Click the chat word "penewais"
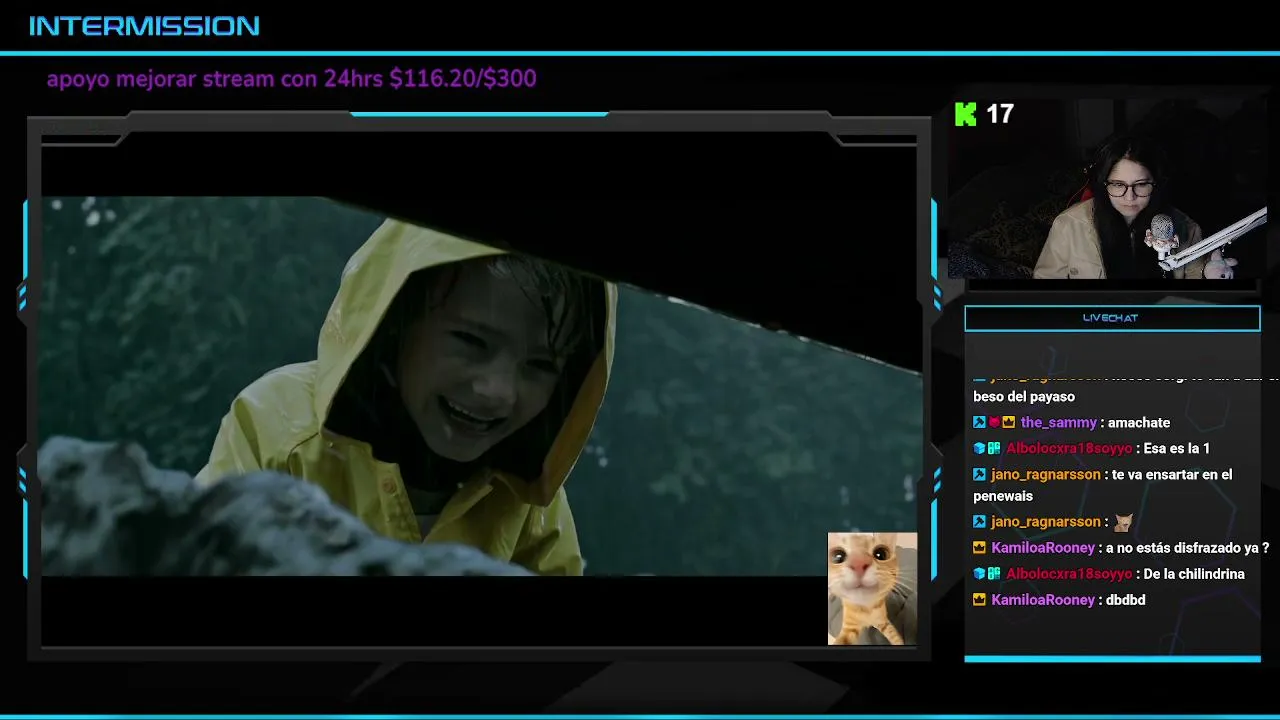The image size is (1280, 720). coord(1003,496)
